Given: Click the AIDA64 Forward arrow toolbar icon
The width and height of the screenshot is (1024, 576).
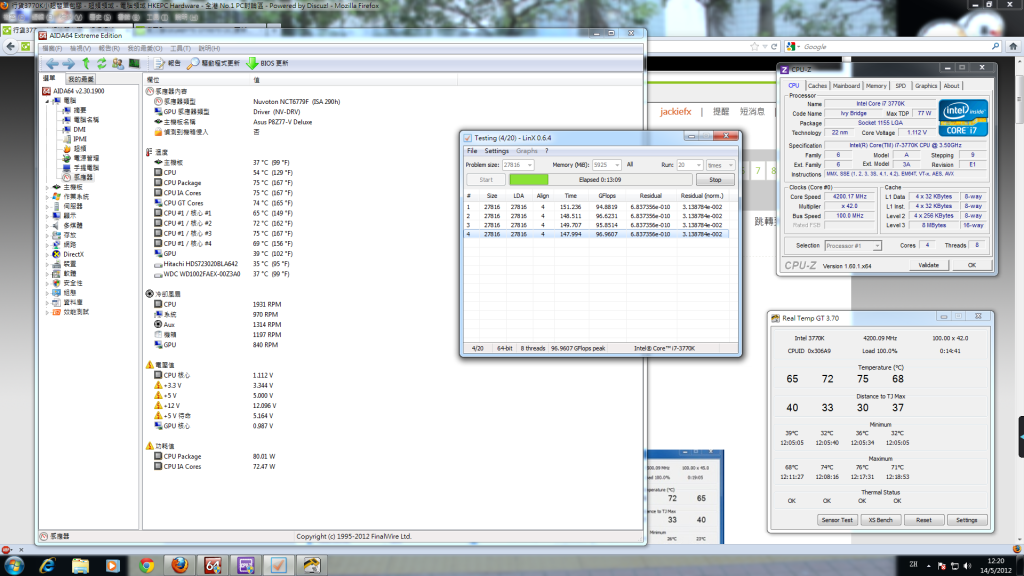Looking at the screenshot, I should click(68, 63).
